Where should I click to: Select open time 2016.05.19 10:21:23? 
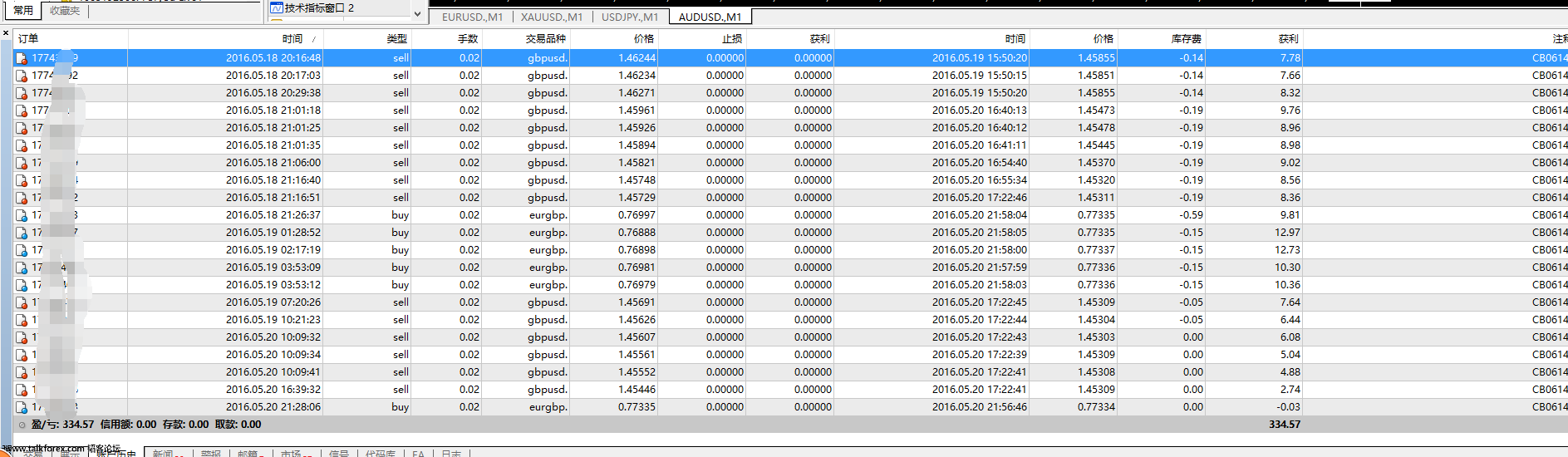tap(273, 320)
